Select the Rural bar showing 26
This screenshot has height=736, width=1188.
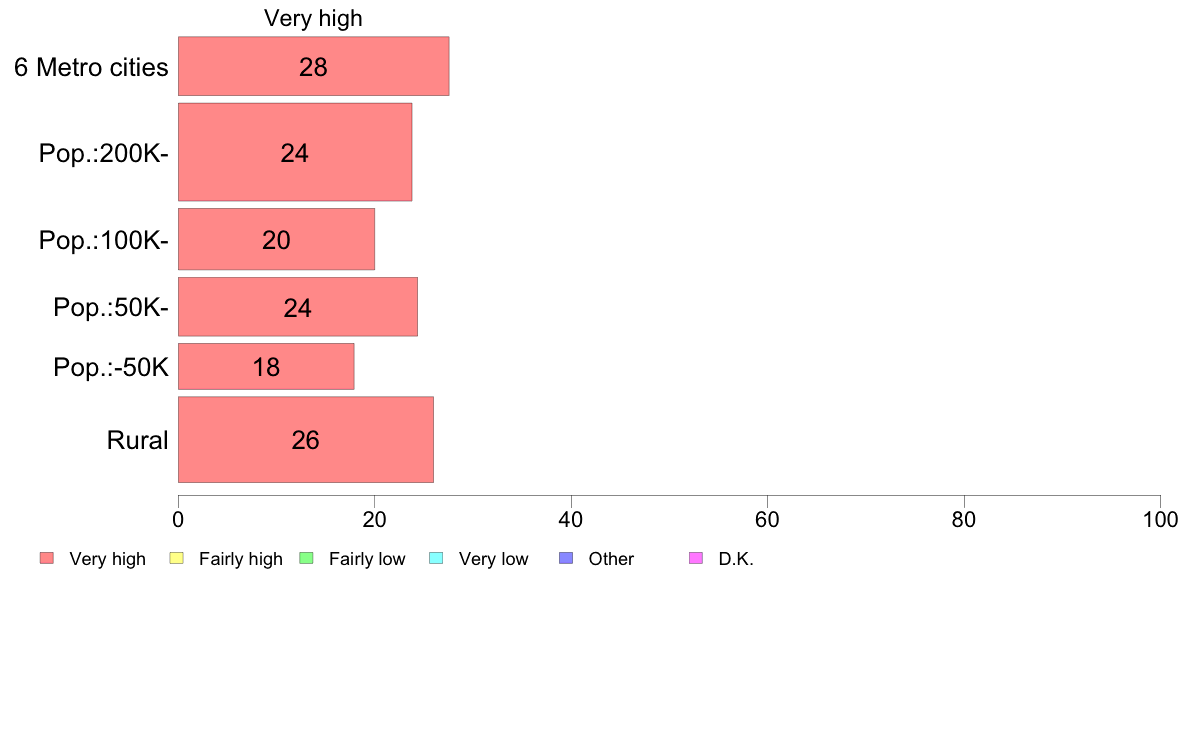tap(306, 440)
